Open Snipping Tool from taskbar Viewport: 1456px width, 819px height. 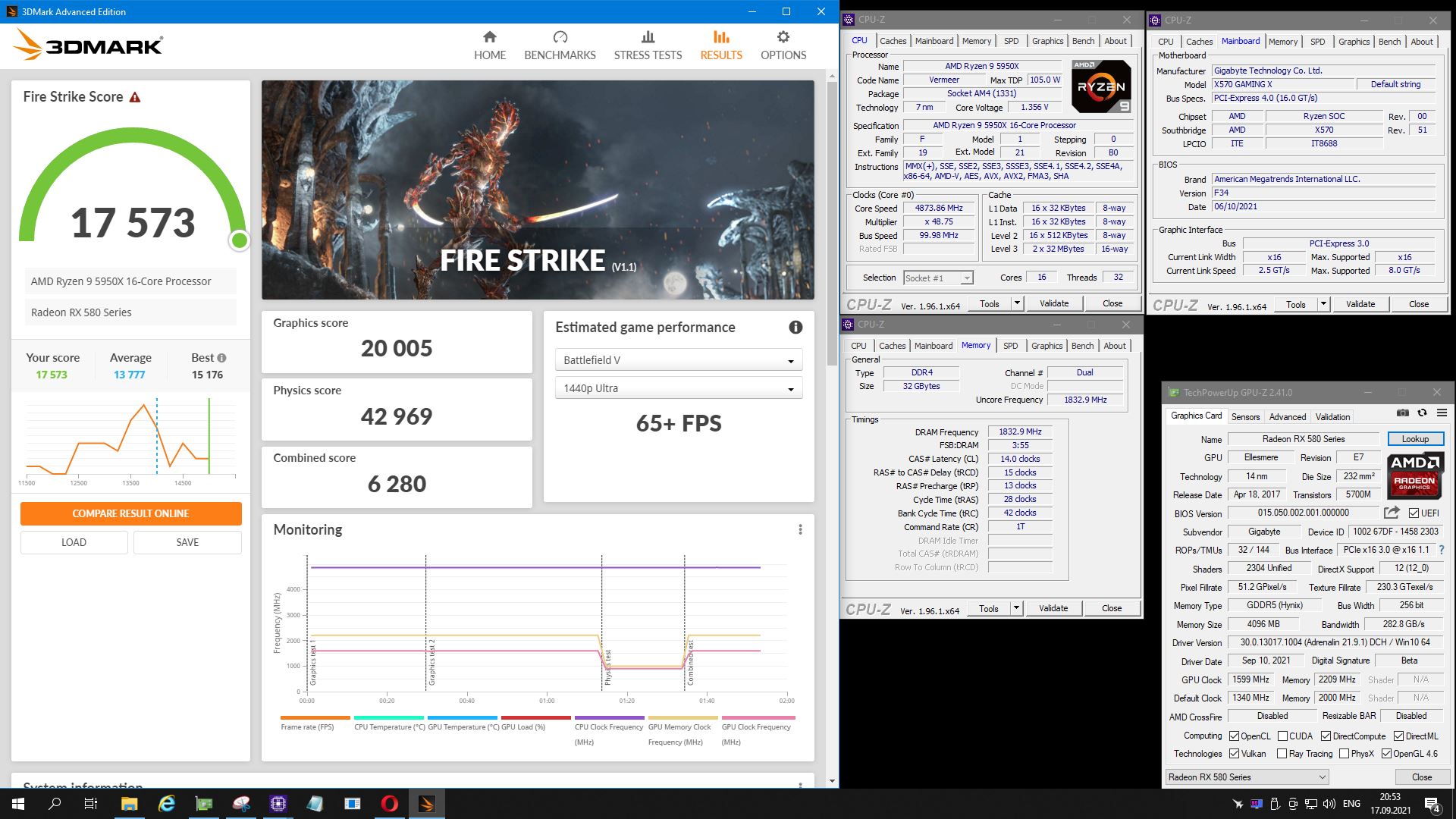(x=241, y=804)
